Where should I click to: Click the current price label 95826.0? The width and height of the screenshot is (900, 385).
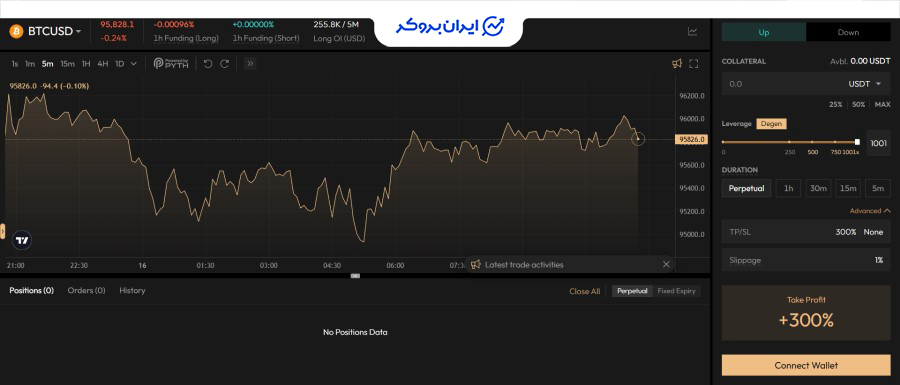coord(692,139)
